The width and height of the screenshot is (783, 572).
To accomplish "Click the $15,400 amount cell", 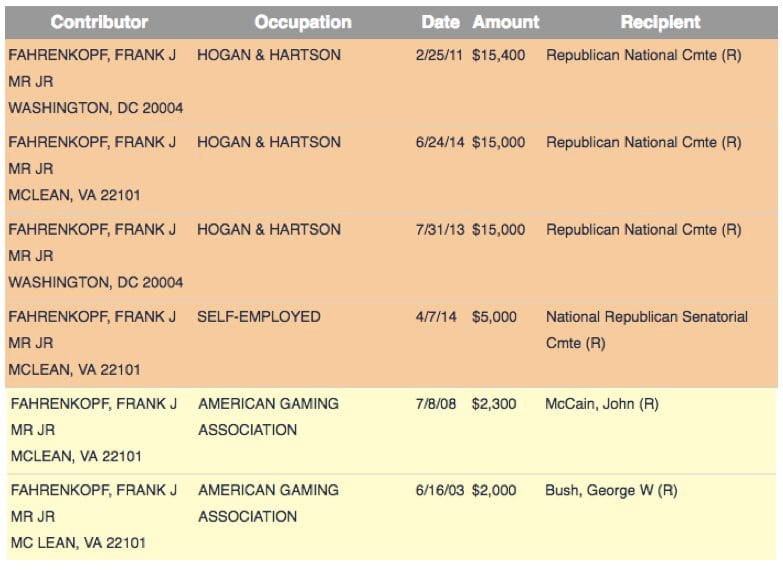I will click(x=498, y=55).
